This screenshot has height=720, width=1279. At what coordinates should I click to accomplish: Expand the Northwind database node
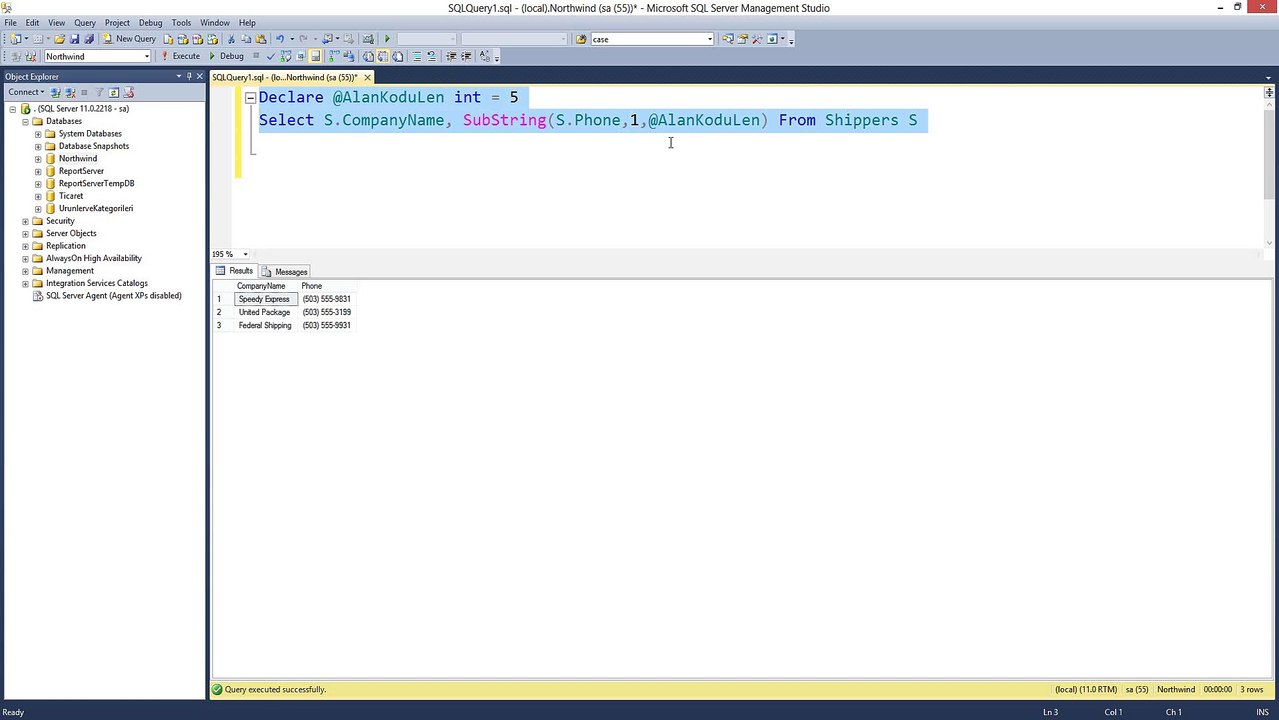pyautogui.click(x=38, y=158)
